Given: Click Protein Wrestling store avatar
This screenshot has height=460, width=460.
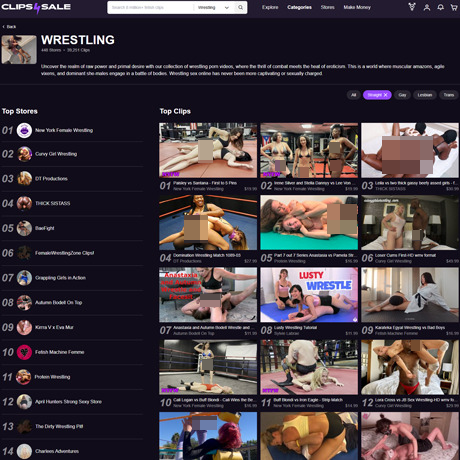Looking at the screenshot, I should tap(24, 377).
